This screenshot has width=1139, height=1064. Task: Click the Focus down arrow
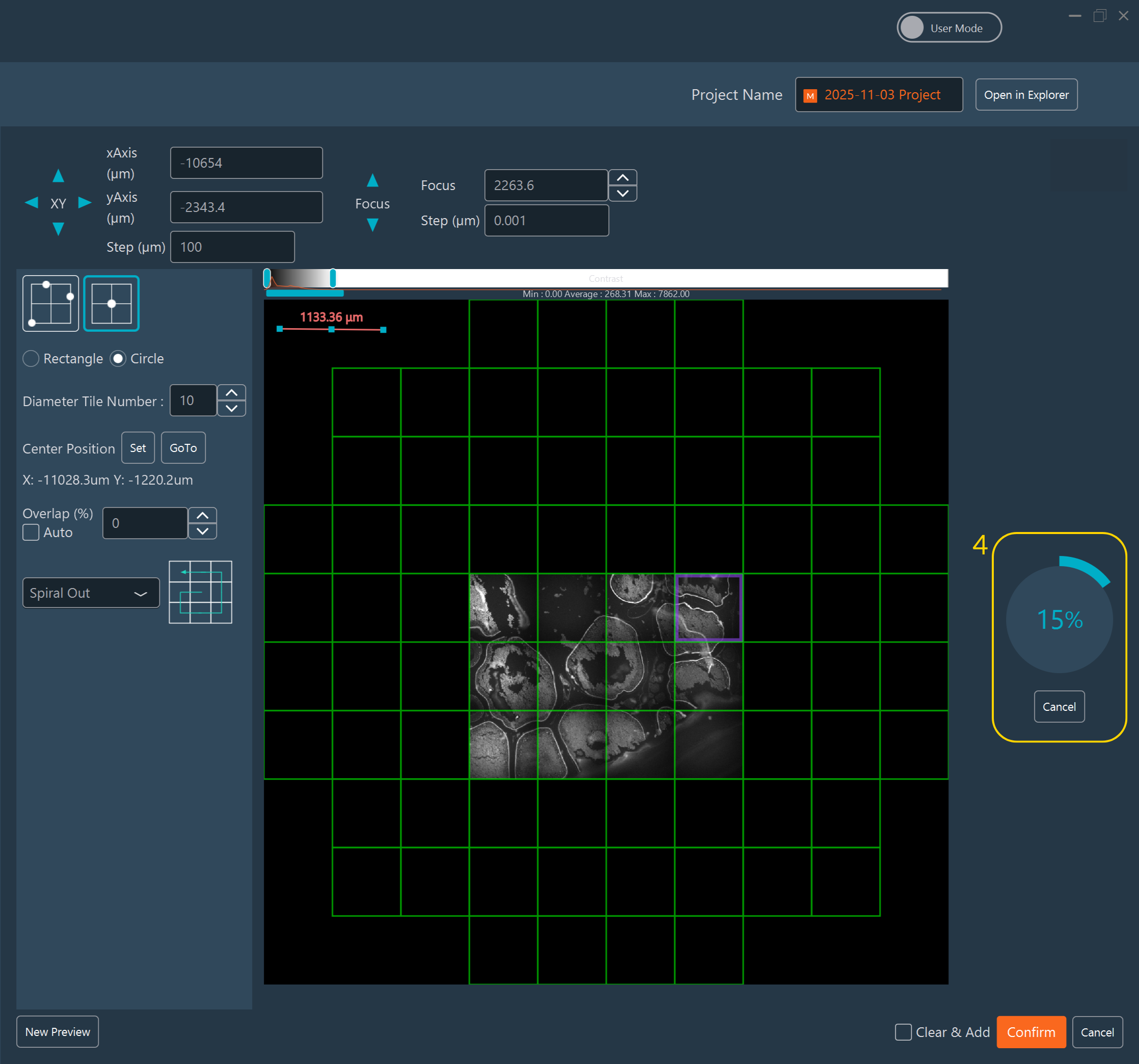pos(372,225)
